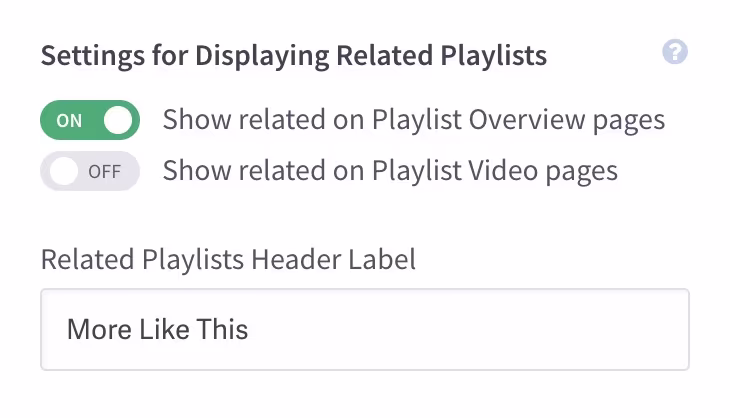Select 'Show related on Playlist Video pages' label
The width and height of the screenshot is (730, 418).
(x=390, y=170)
